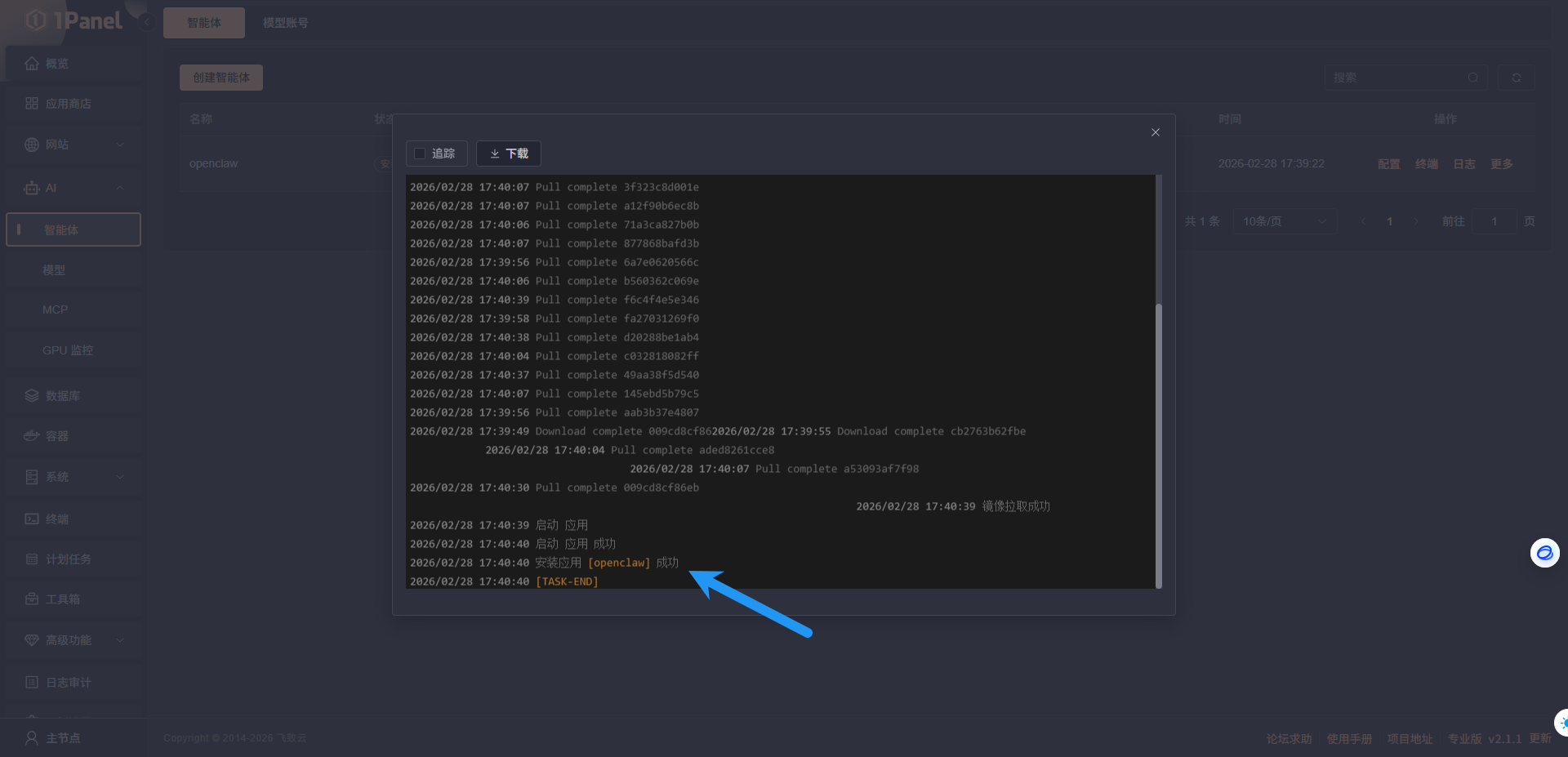
Task: Open the 使用手册 link in footer
Action: click(x=1349, y=738)
